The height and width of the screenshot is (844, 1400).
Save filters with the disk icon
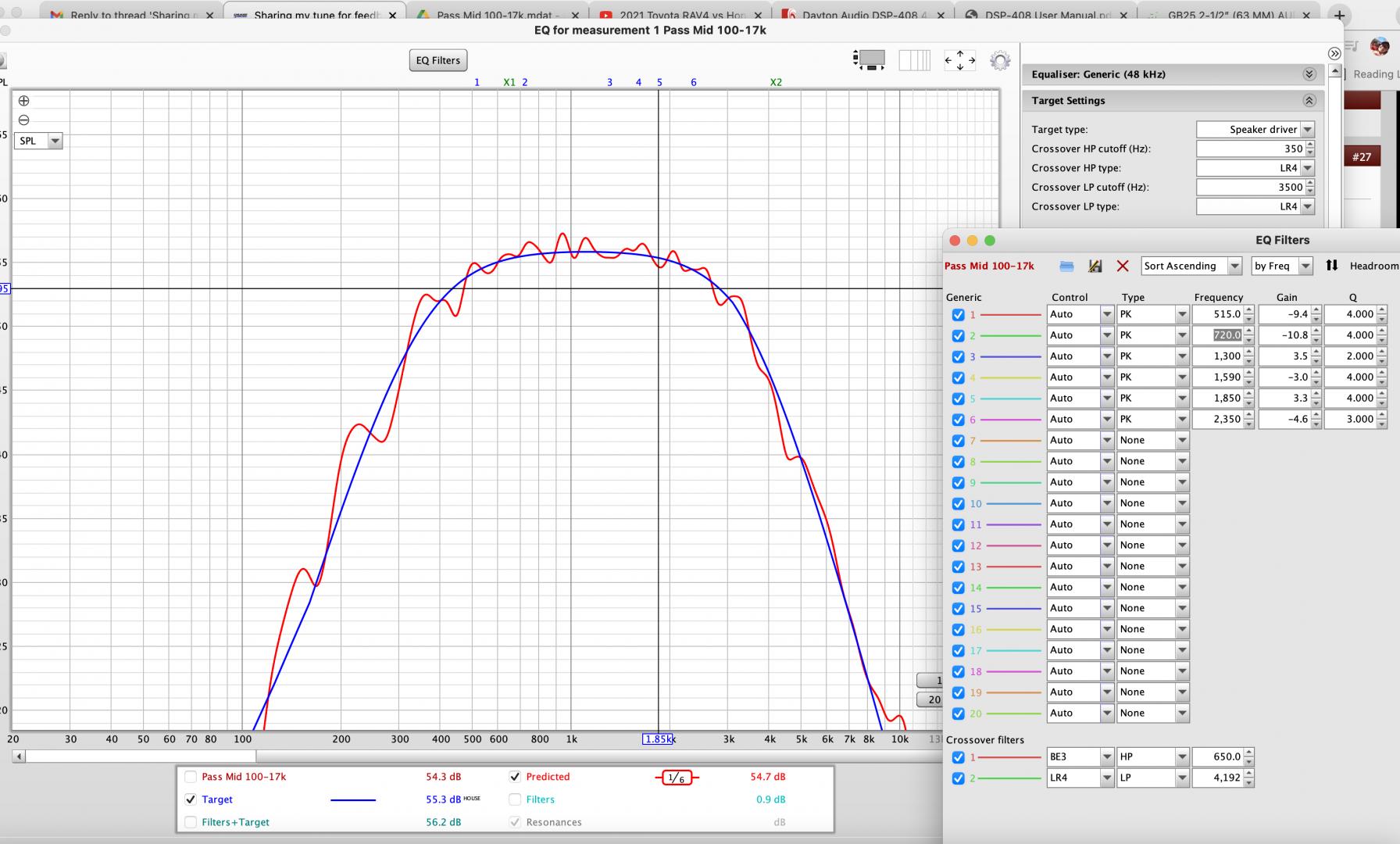pos(1095,266)
